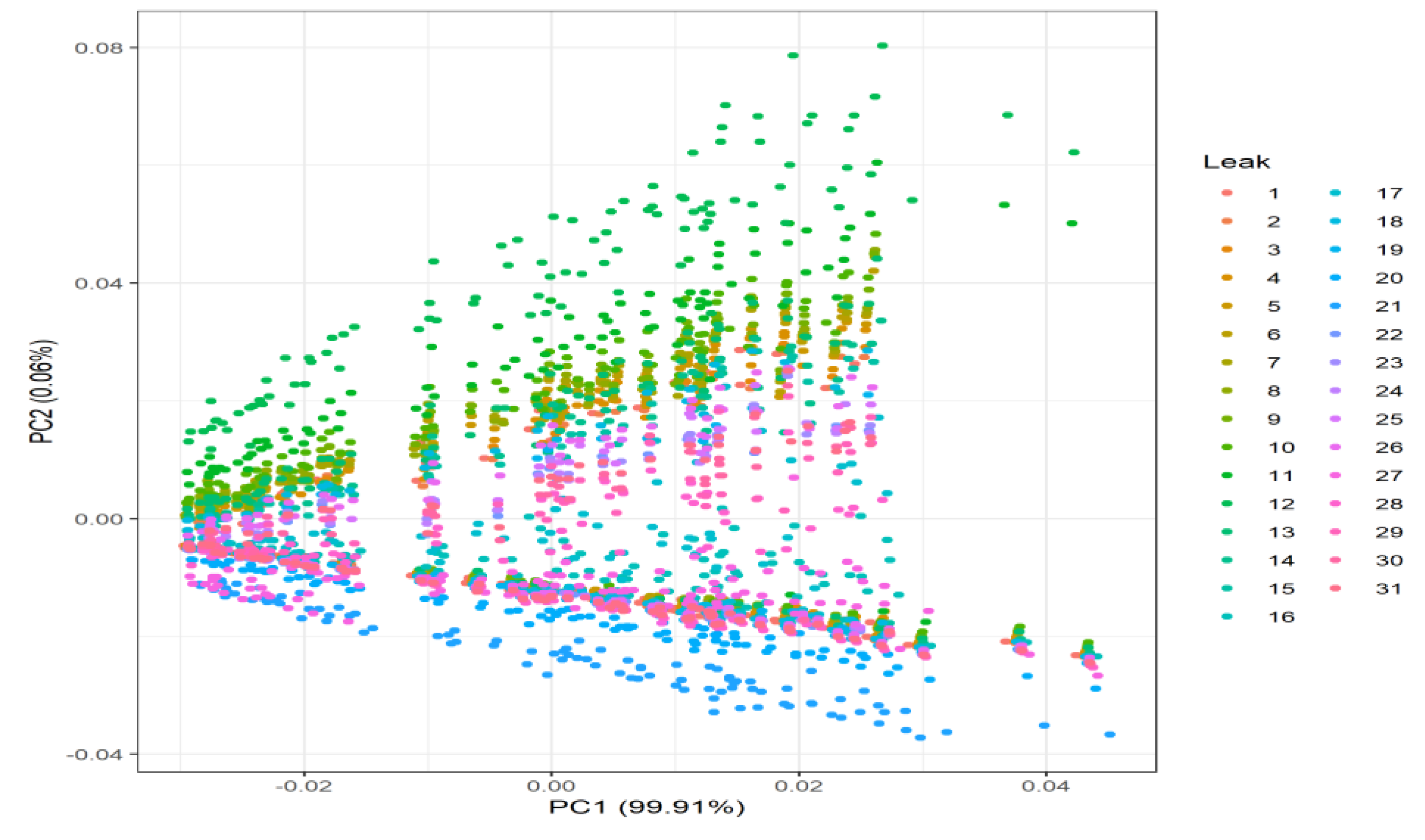Click the Leak 16 teal legend dot

pos(1227,617)
